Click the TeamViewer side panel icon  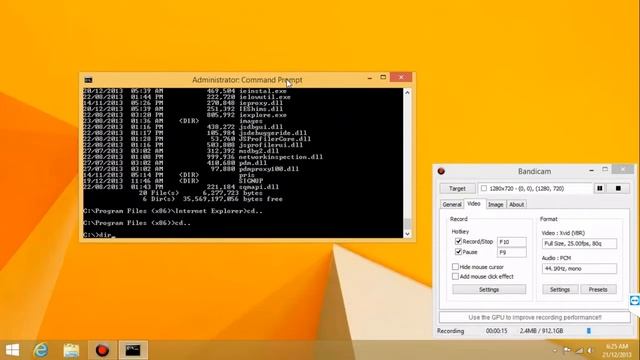coord(635,301)
